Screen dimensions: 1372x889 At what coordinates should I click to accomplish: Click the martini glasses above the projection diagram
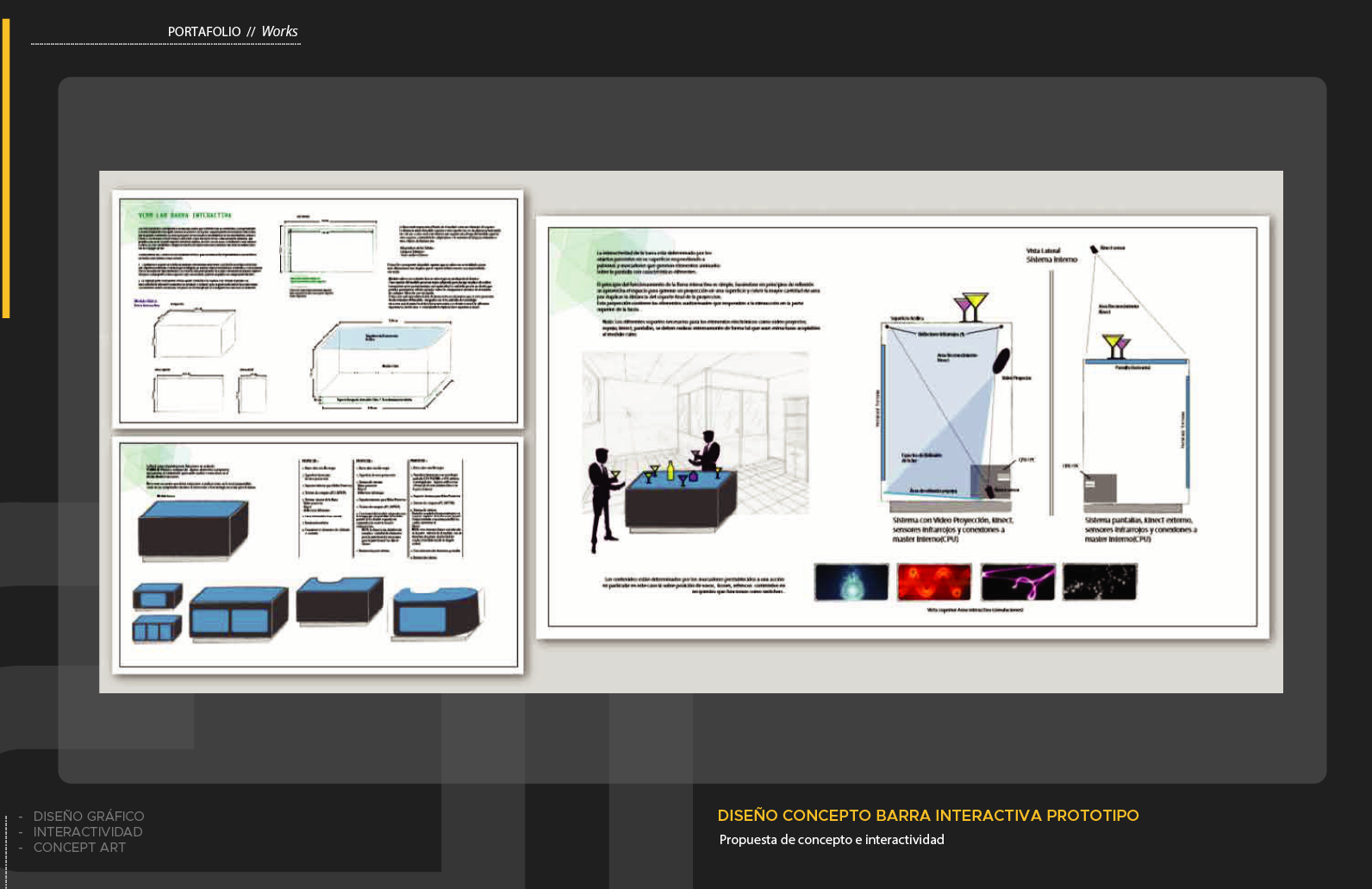(970, 306)
